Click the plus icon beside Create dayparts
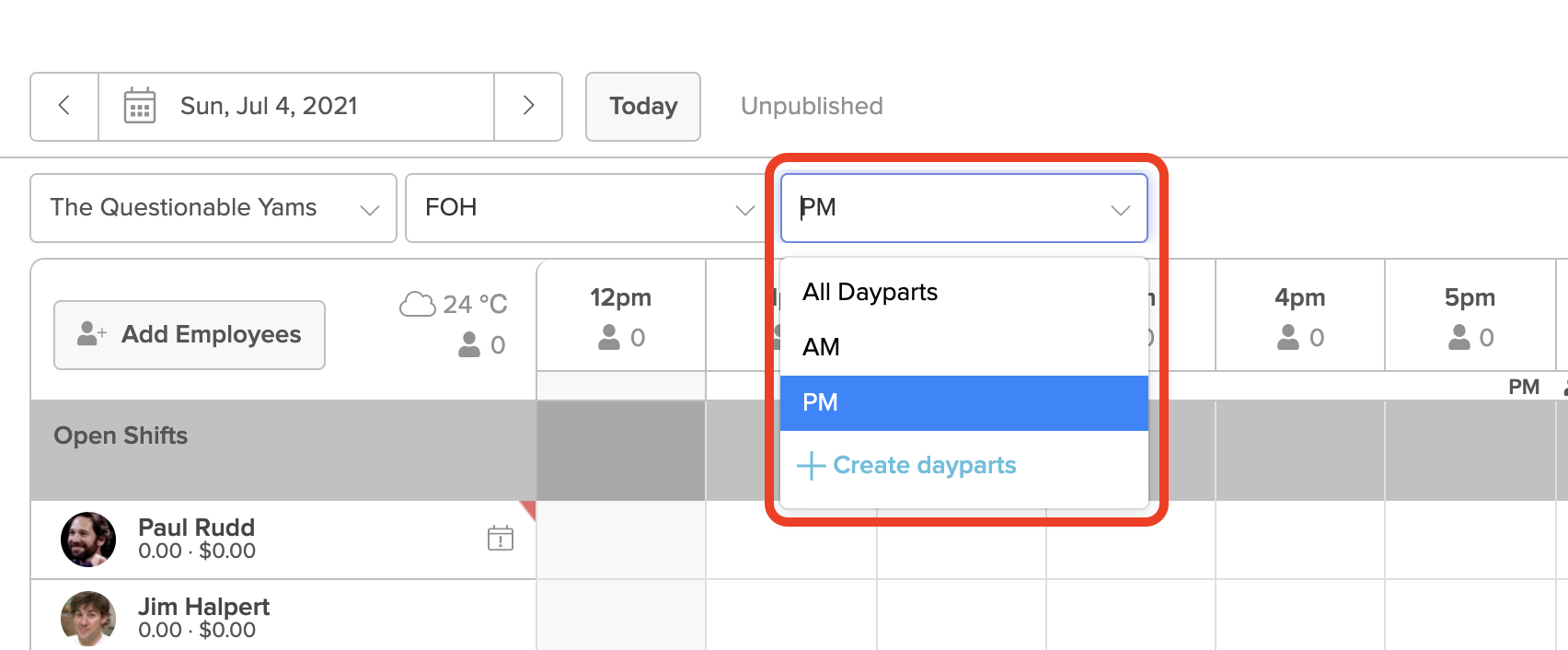Image resolution: width=1568 pixels, height=650 pixels. 811,466
